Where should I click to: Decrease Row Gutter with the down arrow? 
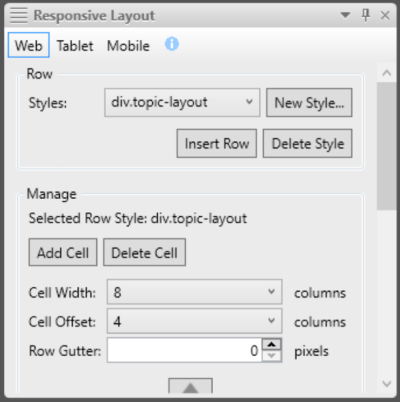272,356
